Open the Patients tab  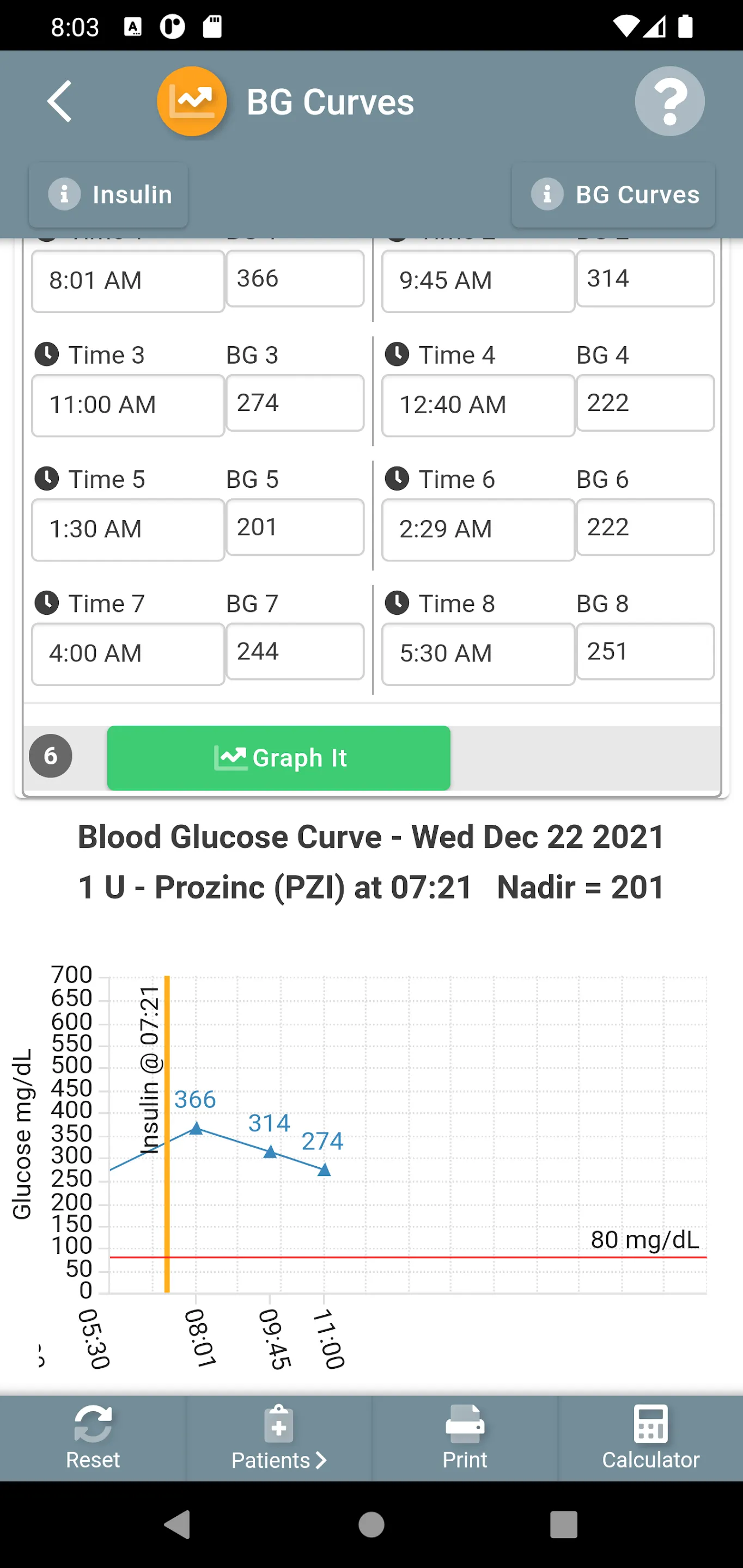coord(279,1438)
